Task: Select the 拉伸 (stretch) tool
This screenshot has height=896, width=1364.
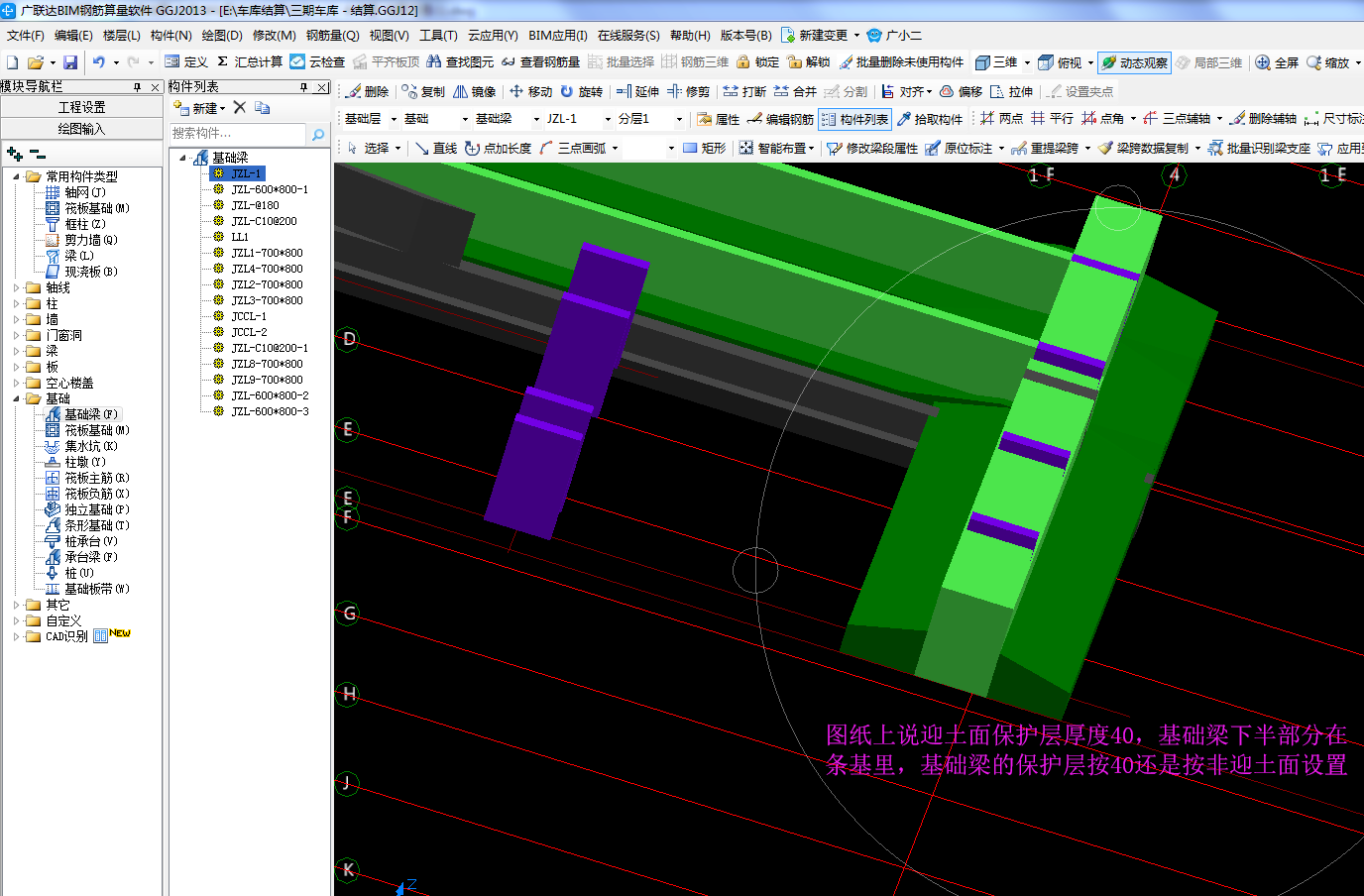Action: (x=1011, y=91)
